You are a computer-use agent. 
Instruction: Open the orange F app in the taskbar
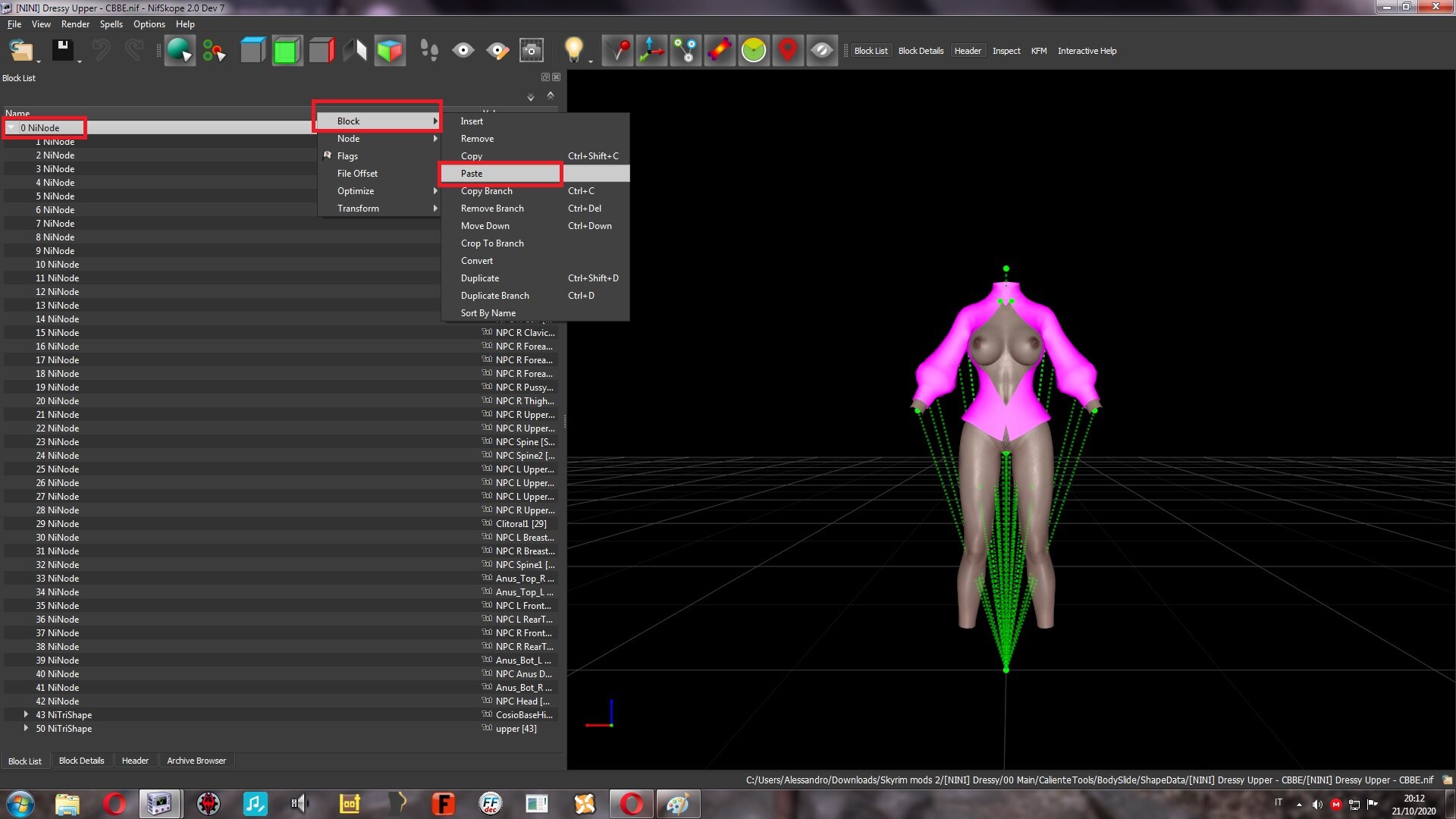pos(442,804)
